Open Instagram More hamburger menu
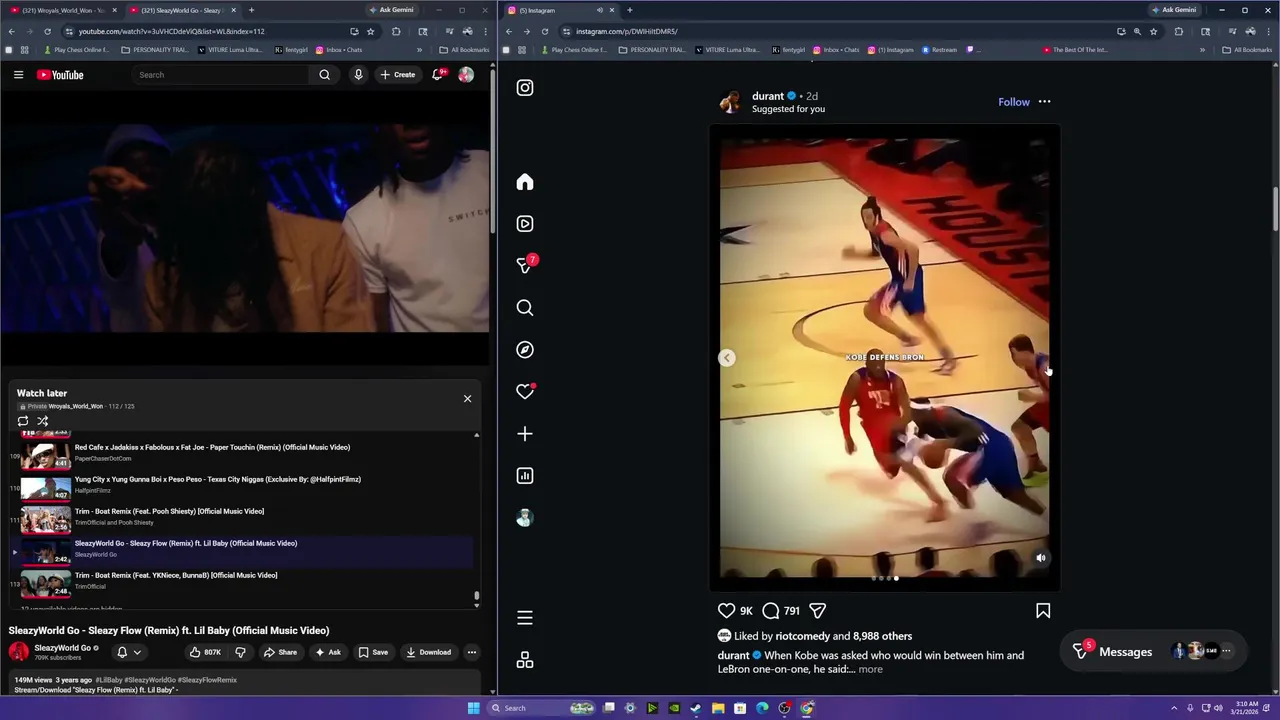This screenshot has width=1280, height=720. [x=525, y=618]
